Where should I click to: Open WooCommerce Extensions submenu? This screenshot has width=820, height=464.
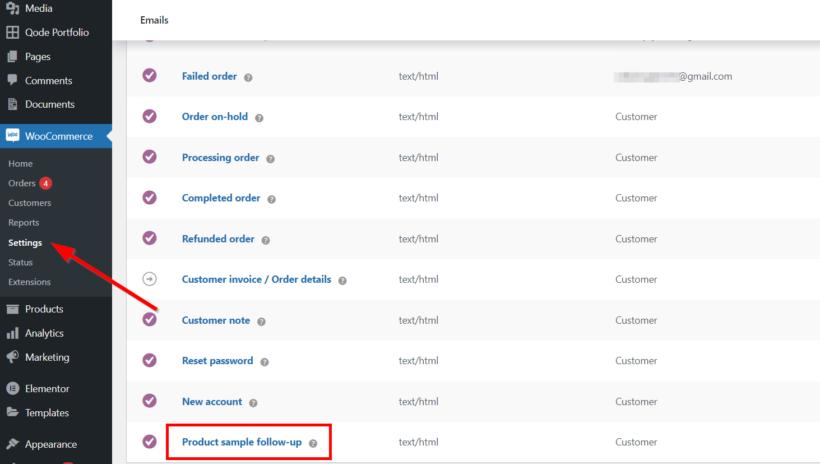click(x=29, y=282)
